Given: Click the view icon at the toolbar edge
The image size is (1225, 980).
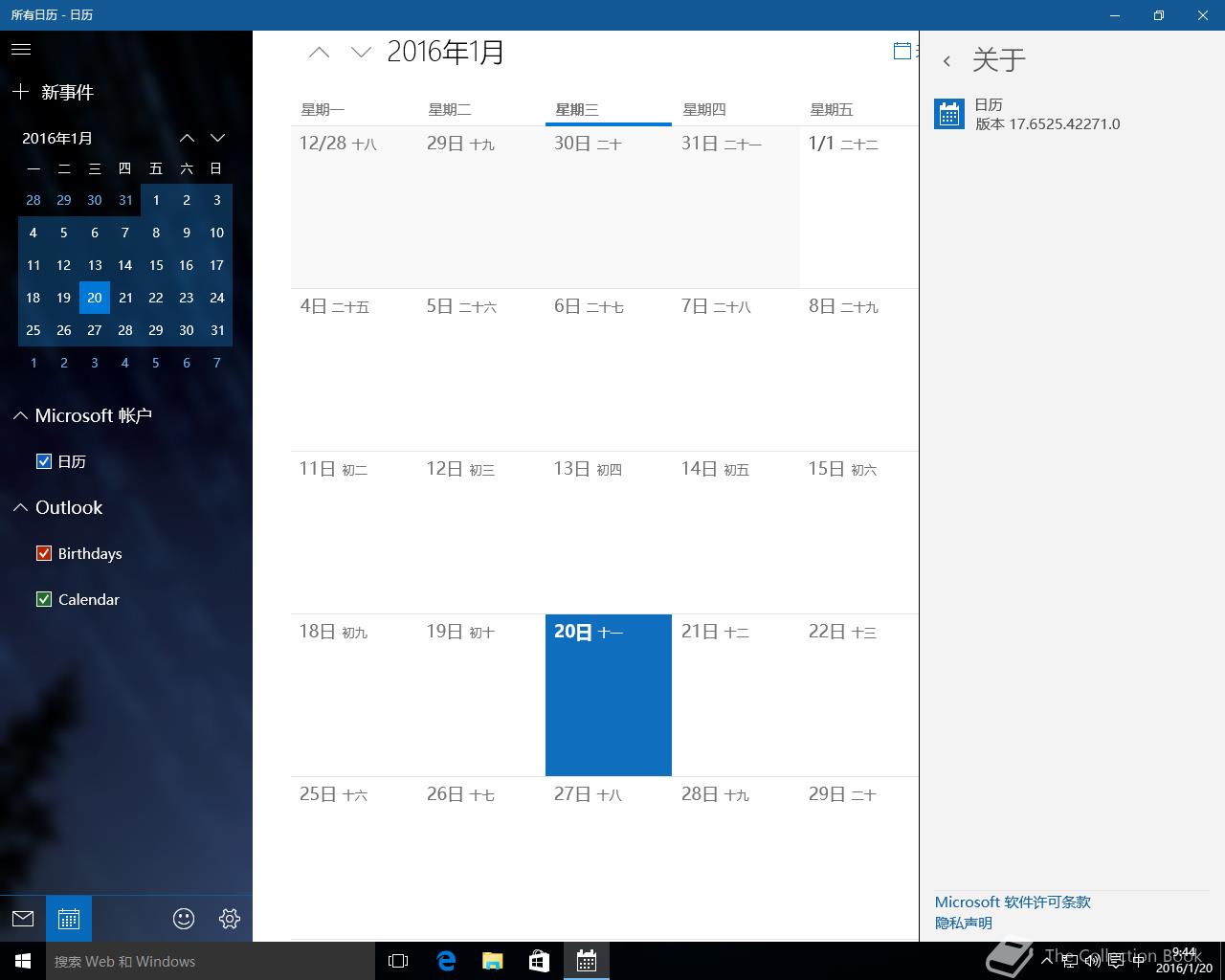Looking at the screenshot, I should (x=902, y=52).
